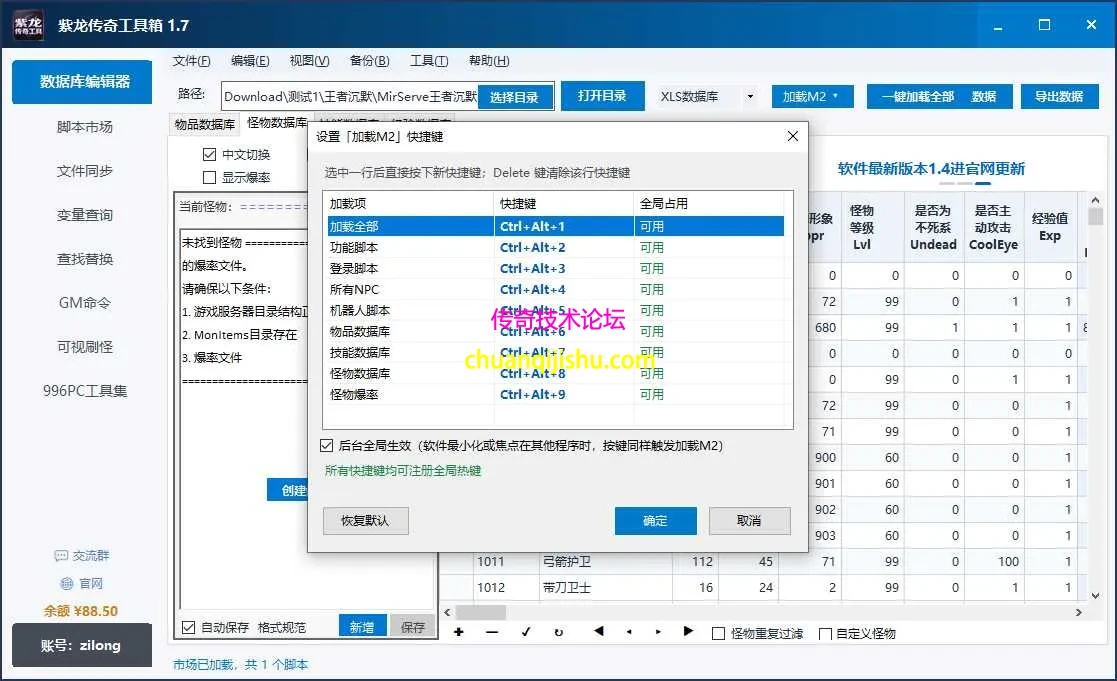This screenshot has height=681, width=1117.
Task: Select 登录脚本 row in shortcut list
Action: click(x=556, y=269)
